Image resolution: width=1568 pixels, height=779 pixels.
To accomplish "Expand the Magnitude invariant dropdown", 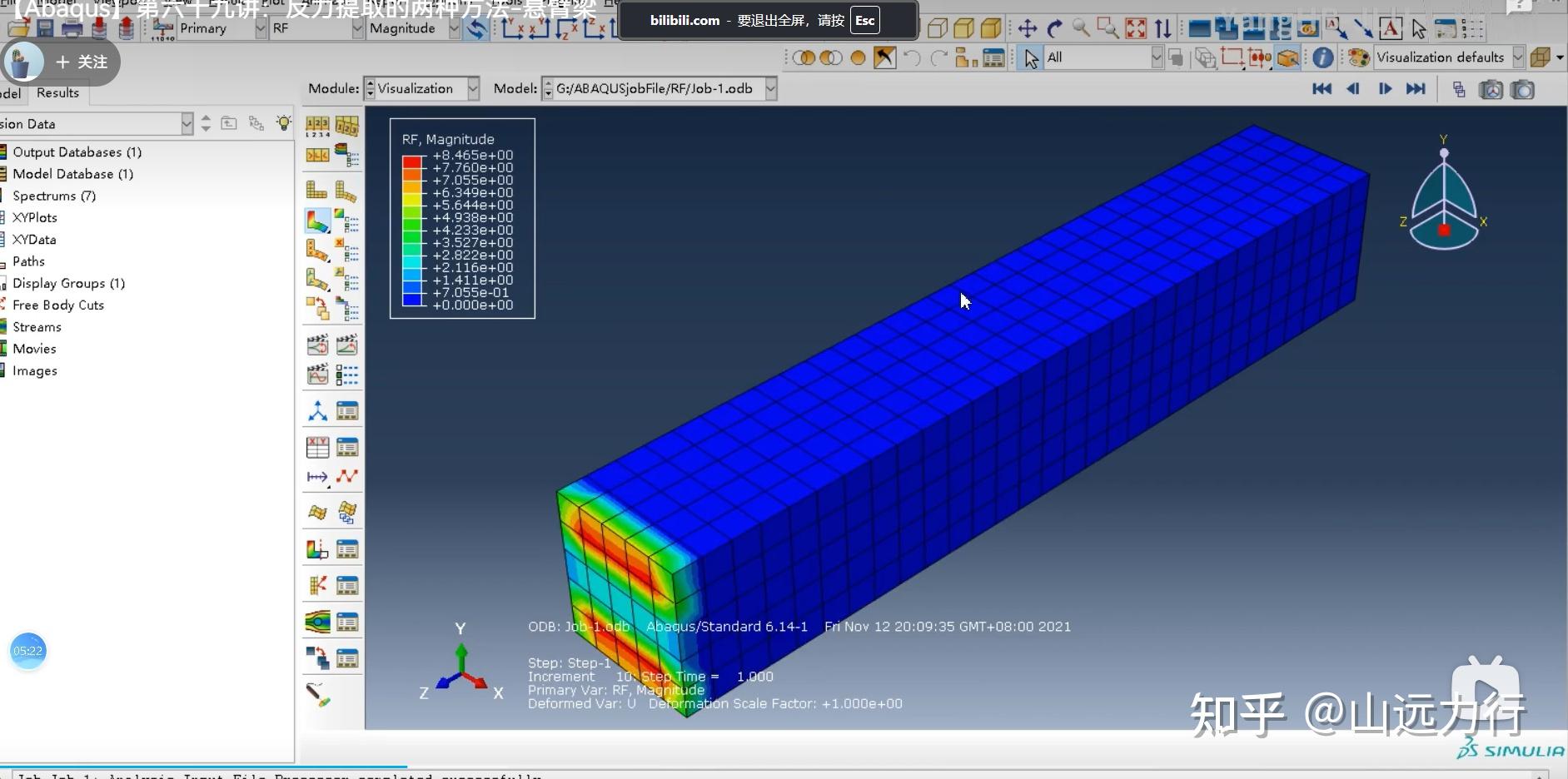I will coord(454,29).
